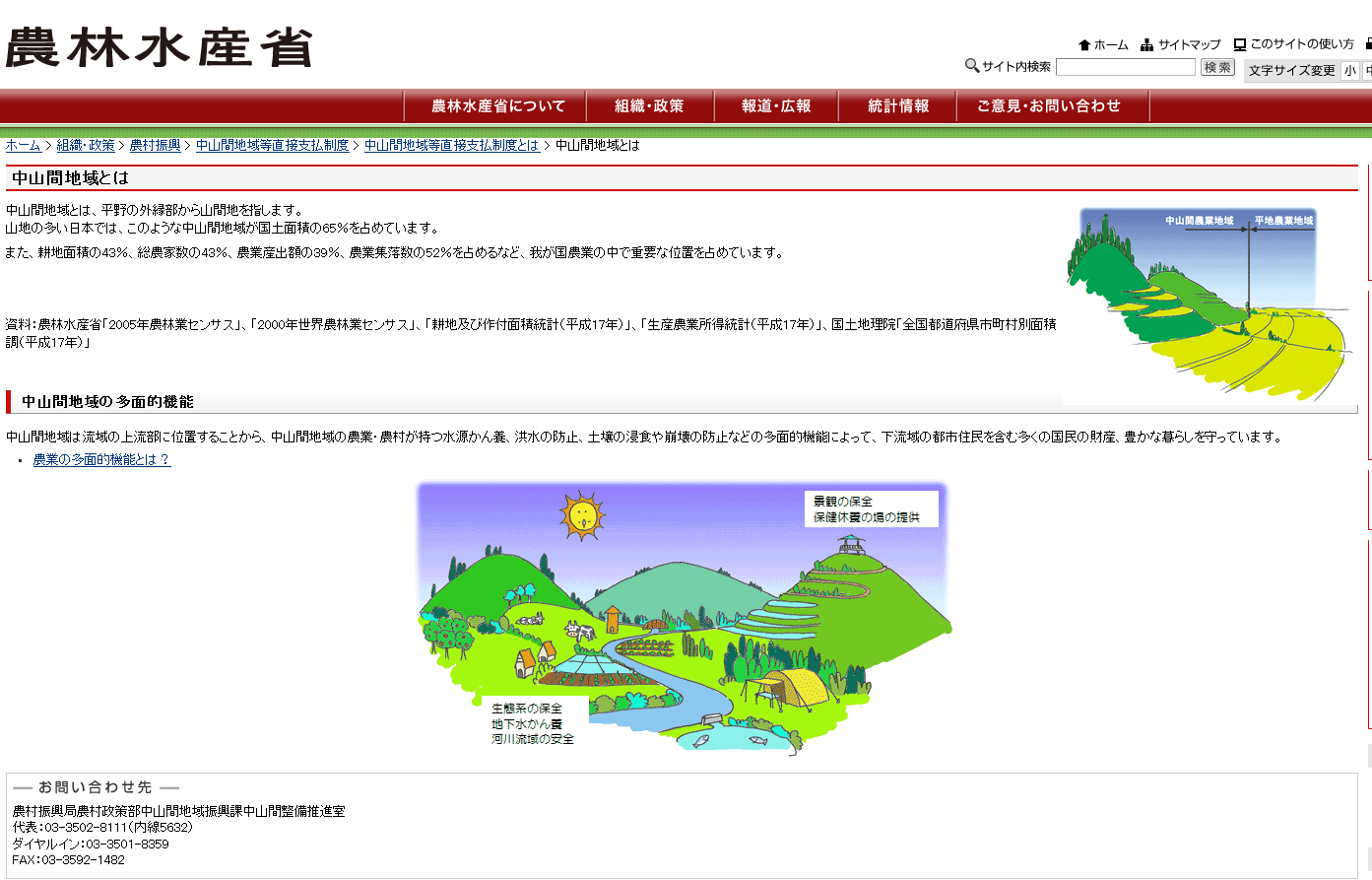Screen dimensions: 1372x880
Task: Go to the 統計情報 menu tab
Action: click(x=897, y=106)
